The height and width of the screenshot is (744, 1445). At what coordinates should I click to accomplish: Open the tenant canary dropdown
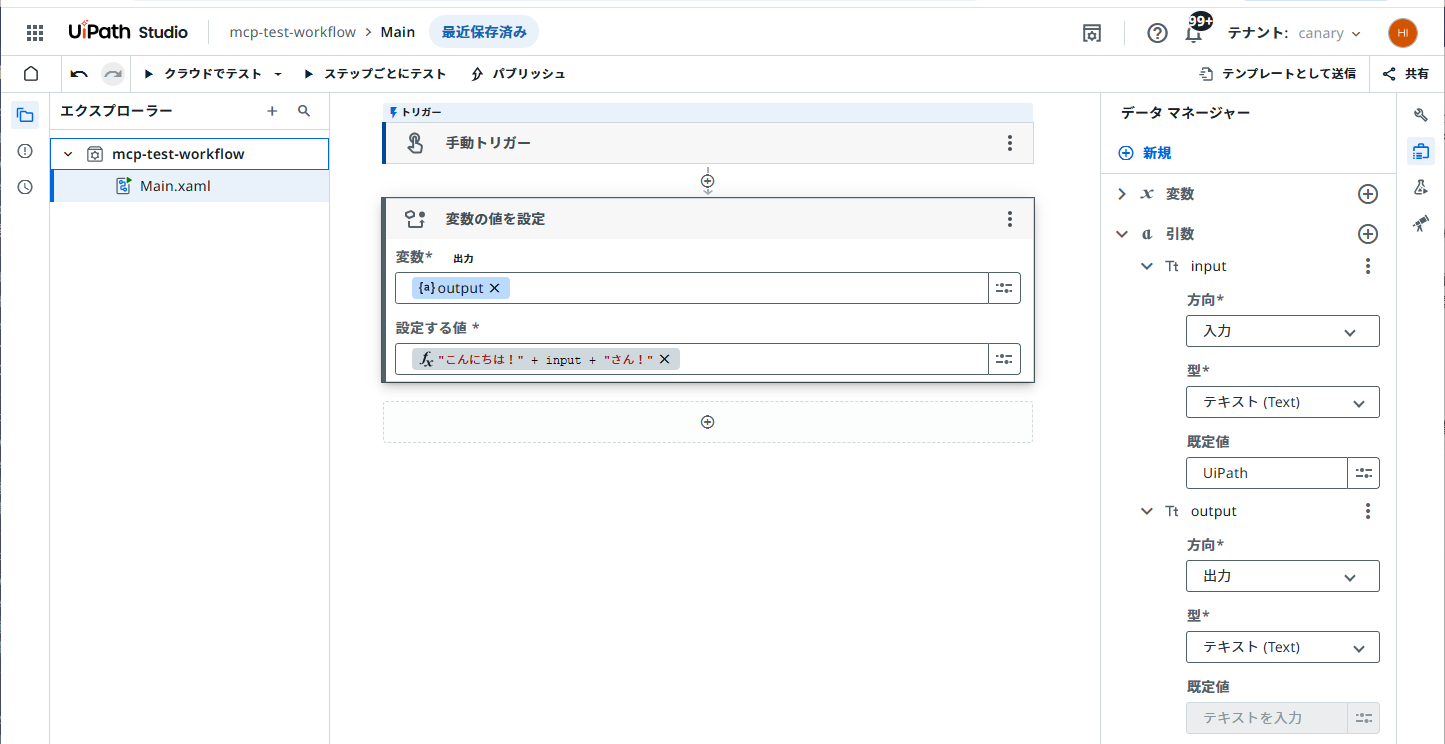tap(1329, 33)
